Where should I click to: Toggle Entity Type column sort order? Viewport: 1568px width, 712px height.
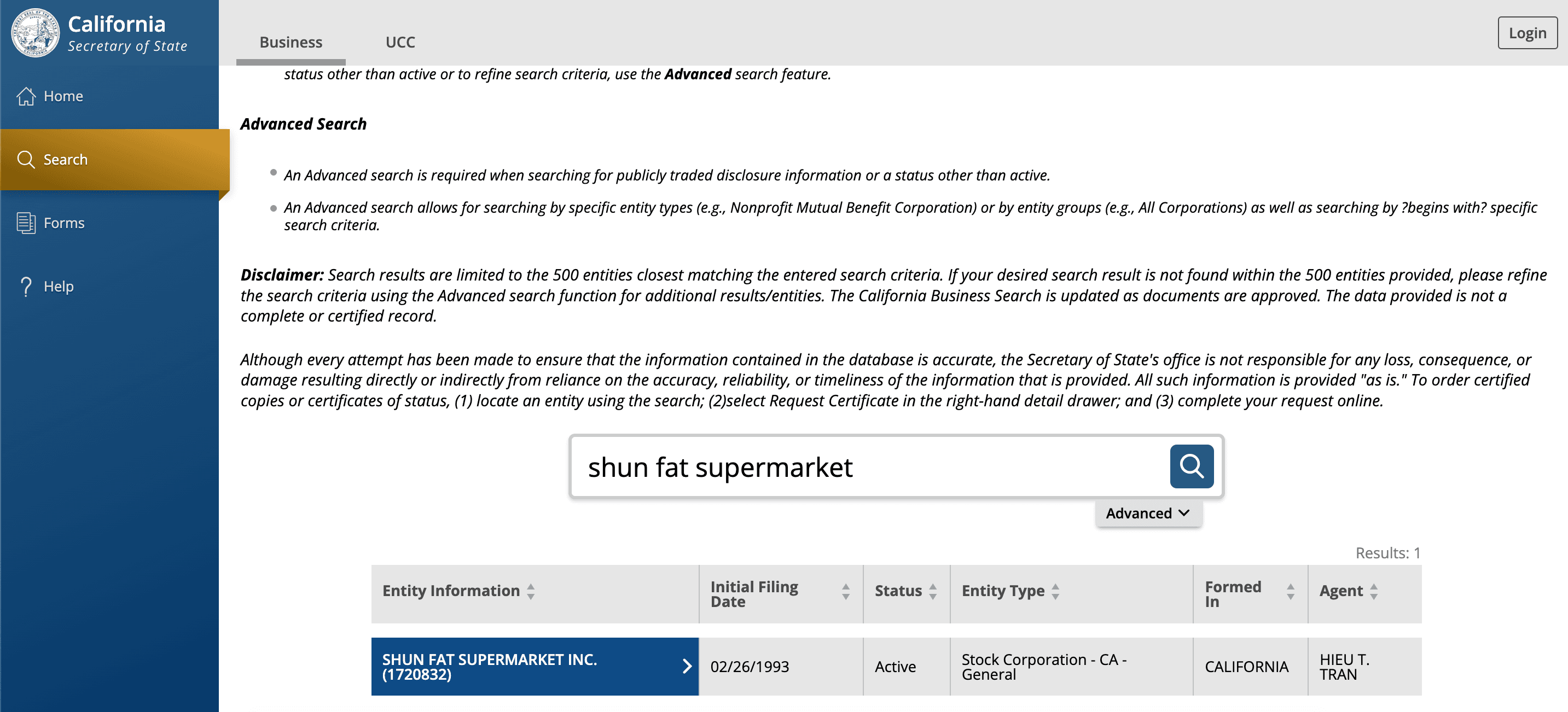pyautogui.click(x=1055, y=591)
